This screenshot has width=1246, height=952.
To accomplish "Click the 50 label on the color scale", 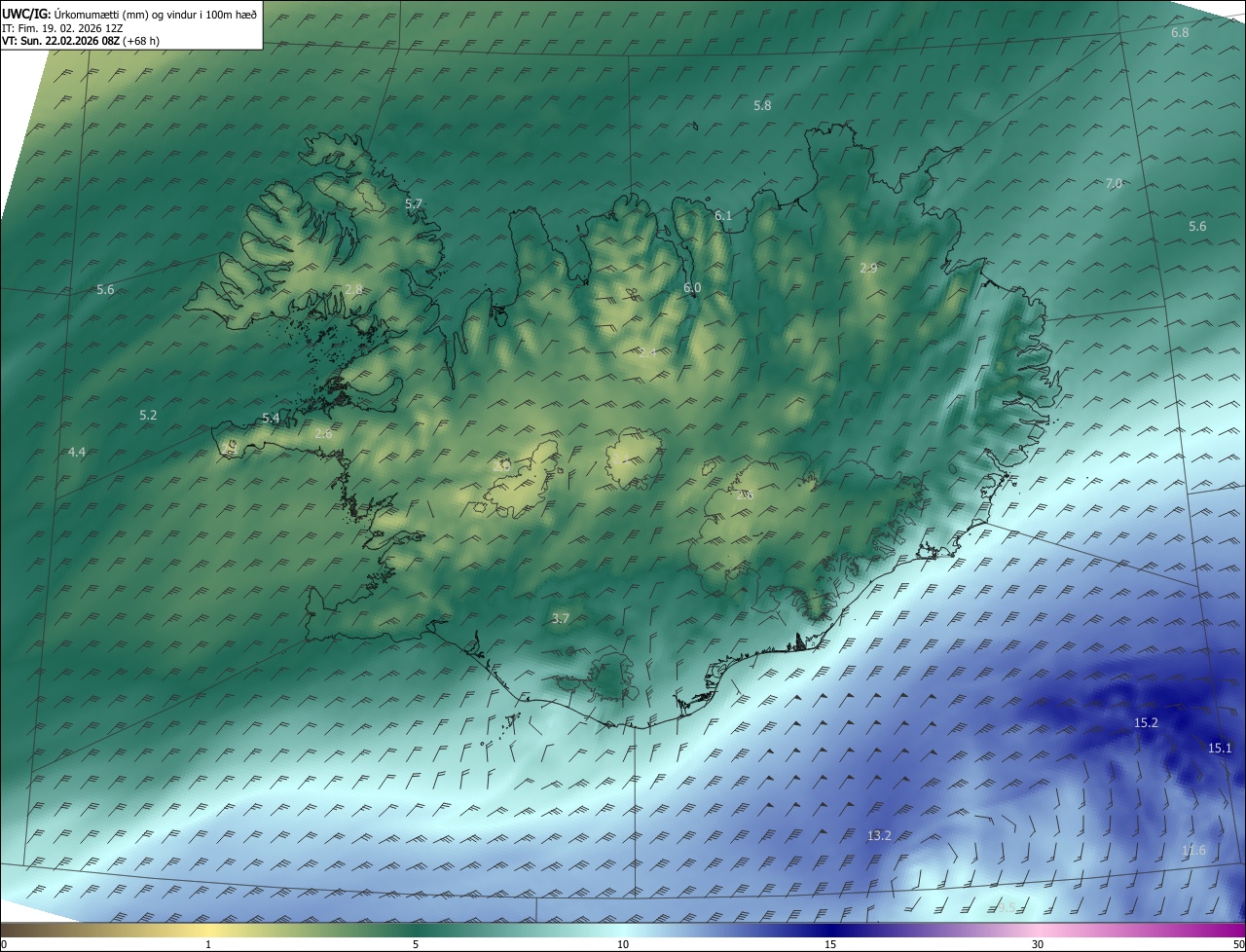I will coord(1237,944).
